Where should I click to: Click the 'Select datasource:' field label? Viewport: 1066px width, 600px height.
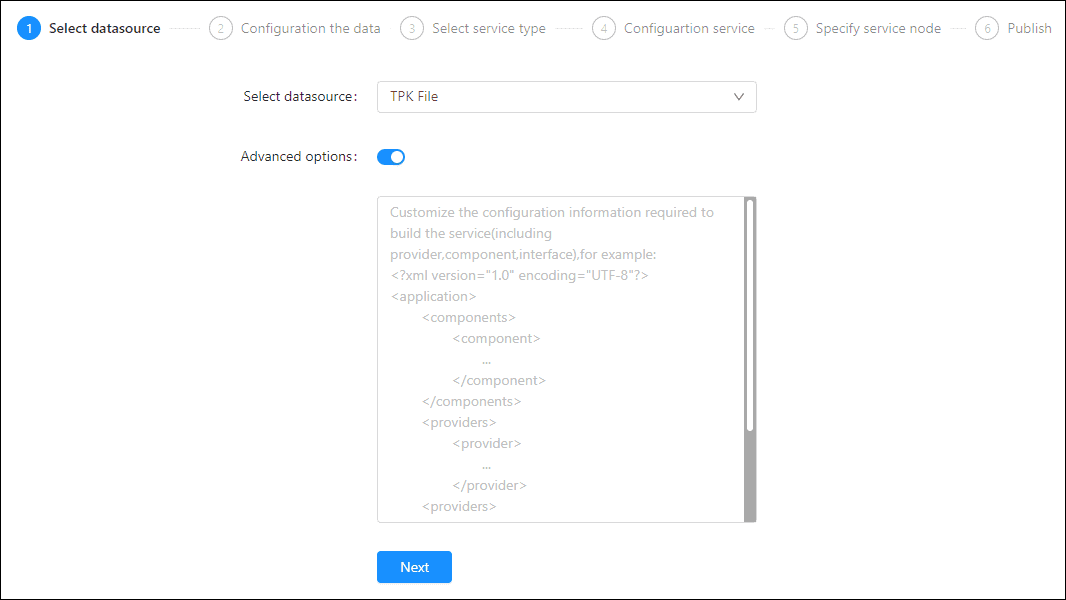[300, 97]
